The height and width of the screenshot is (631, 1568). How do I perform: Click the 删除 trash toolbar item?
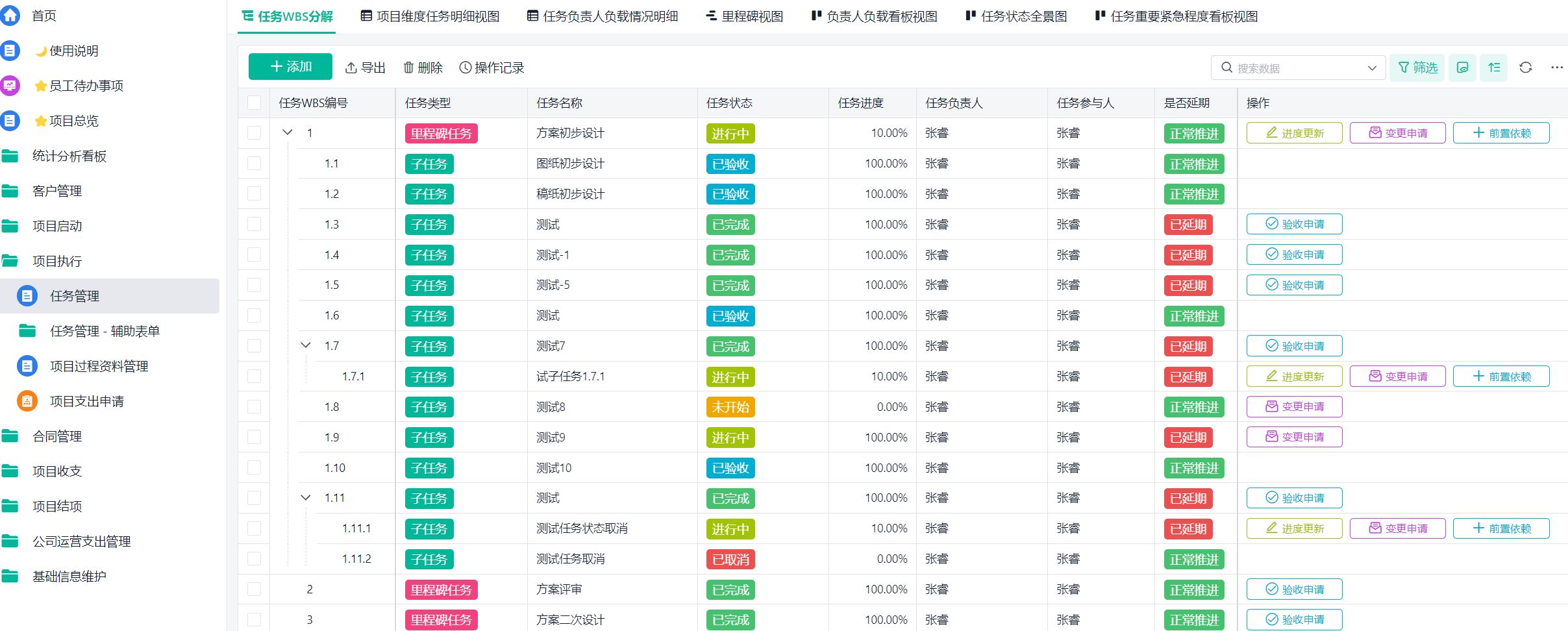pos(423,68)
